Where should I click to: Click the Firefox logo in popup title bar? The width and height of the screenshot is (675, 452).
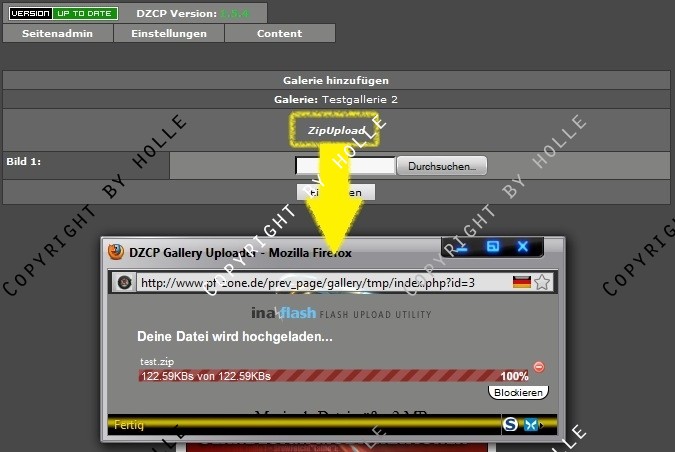[116, 253]
